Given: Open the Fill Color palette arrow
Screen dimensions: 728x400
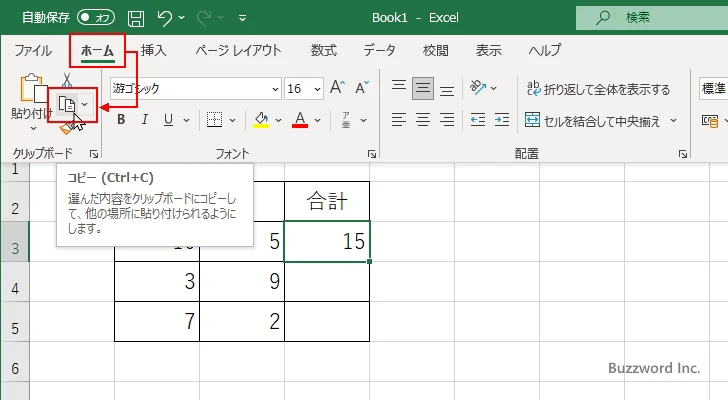Looking at the screenshot, I should pos(278,121).
